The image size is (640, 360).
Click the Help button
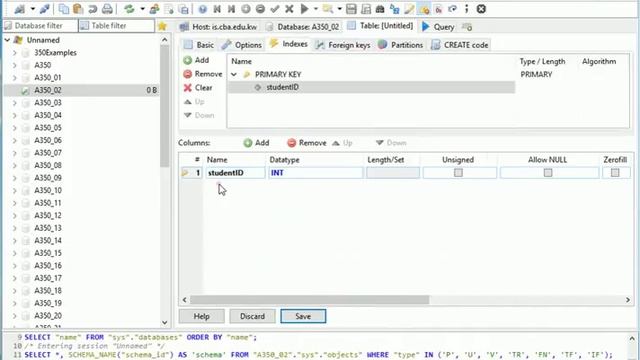202,316
